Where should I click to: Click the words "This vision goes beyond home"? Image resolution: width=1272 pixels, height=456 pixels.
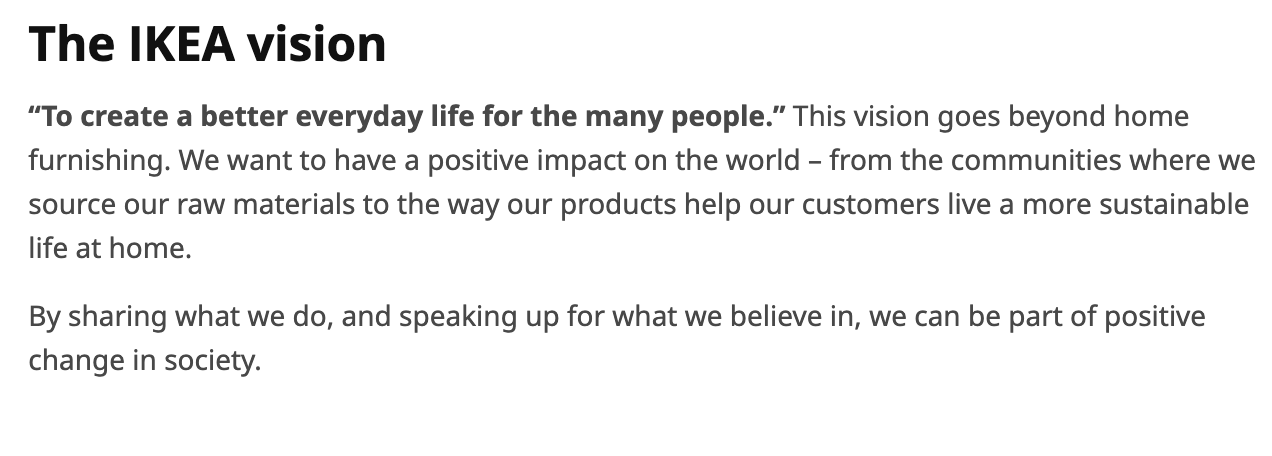992,117
